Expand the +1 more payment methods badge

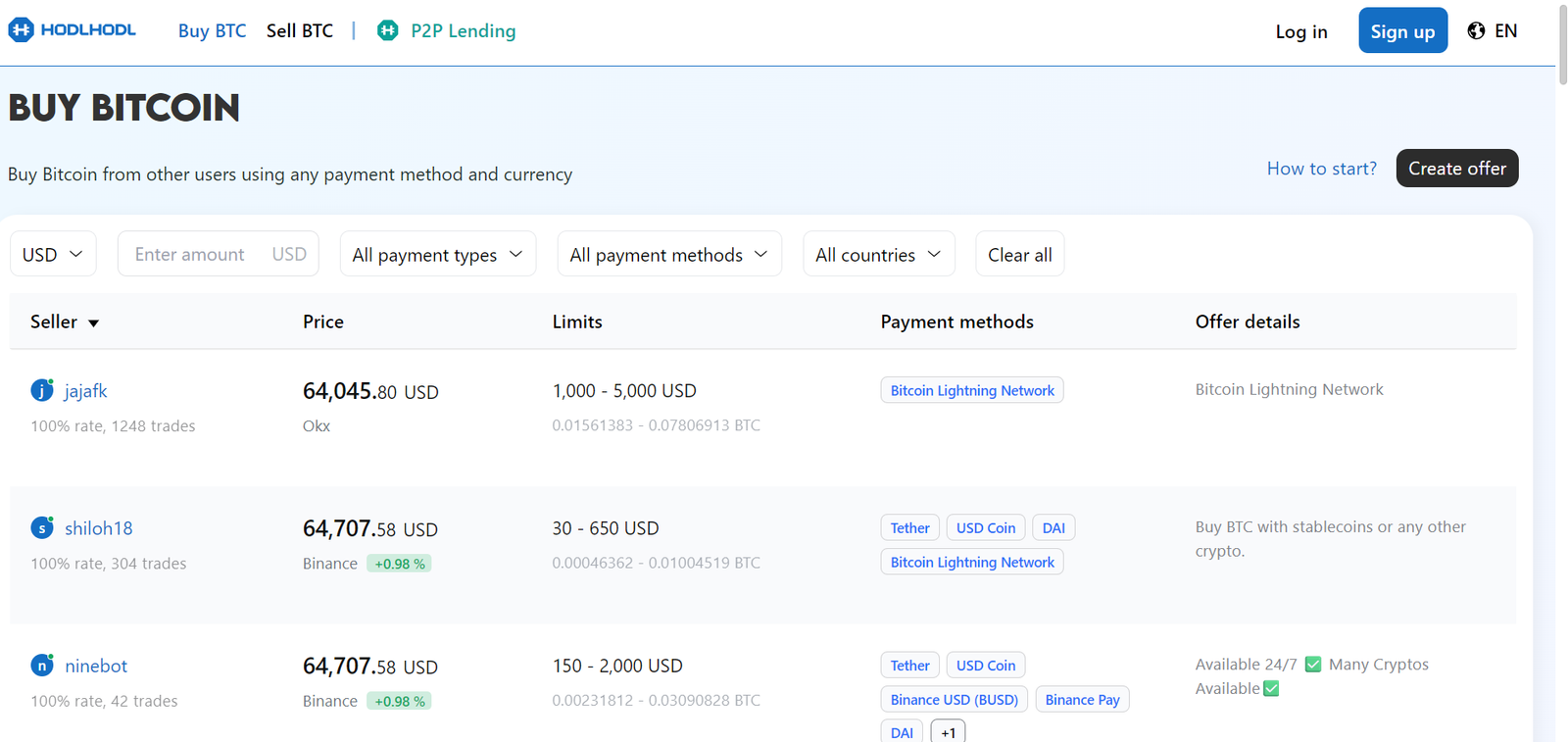(948, 731)
